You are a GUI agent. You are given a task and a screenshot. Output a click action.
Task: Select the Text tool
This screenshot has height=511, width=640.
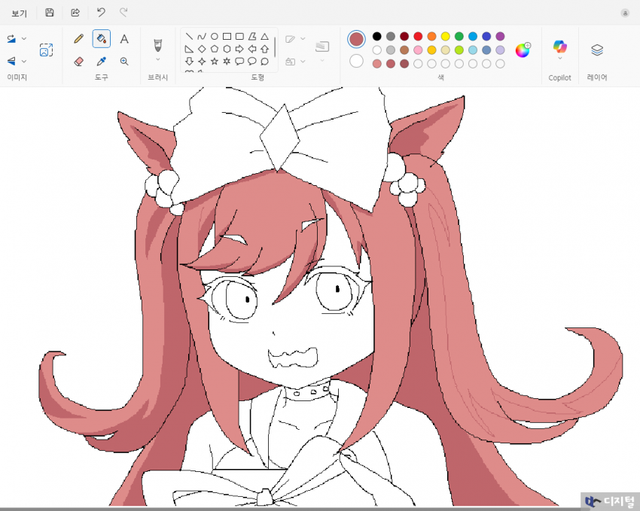[124, 39]
